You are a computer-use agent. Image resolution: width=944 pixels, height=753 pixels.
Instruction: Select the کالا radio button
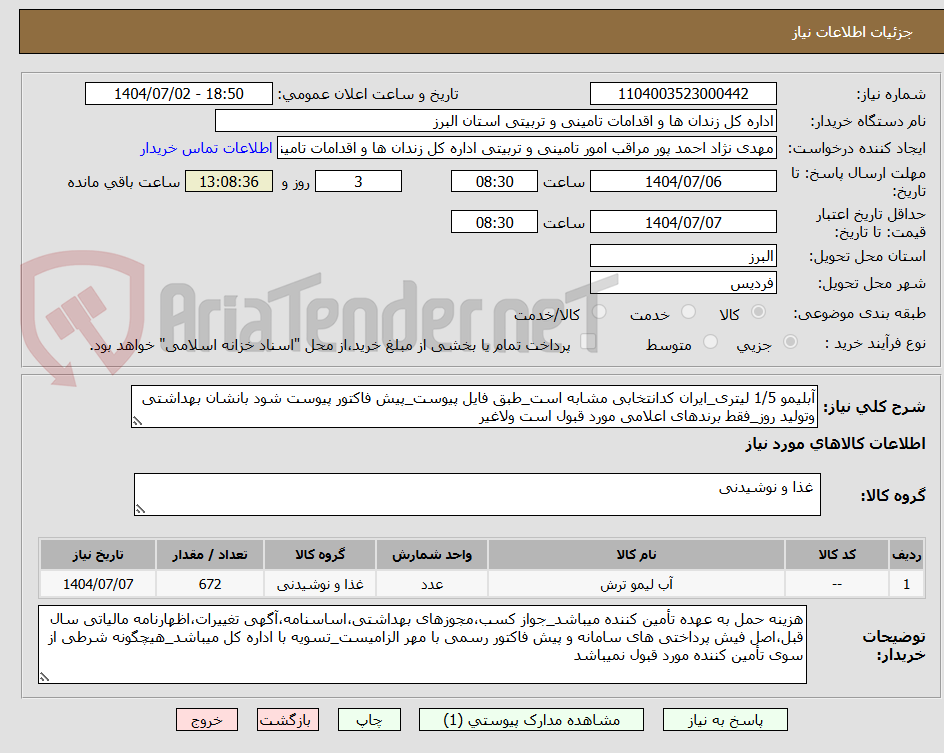click(x=759, y=311)
